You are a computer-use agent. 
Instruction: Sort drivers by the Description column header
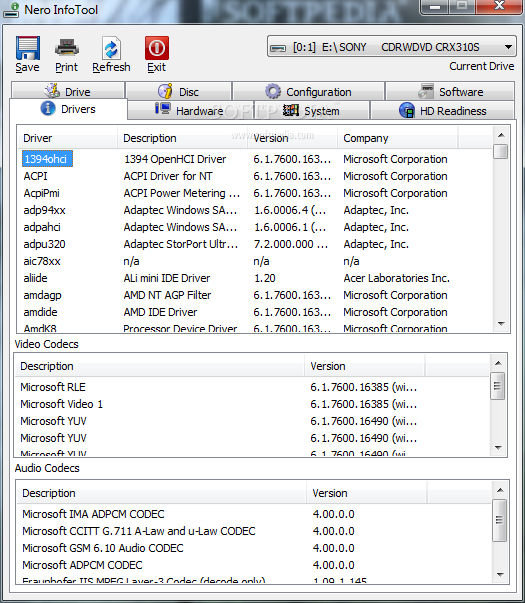coord(182,138)
